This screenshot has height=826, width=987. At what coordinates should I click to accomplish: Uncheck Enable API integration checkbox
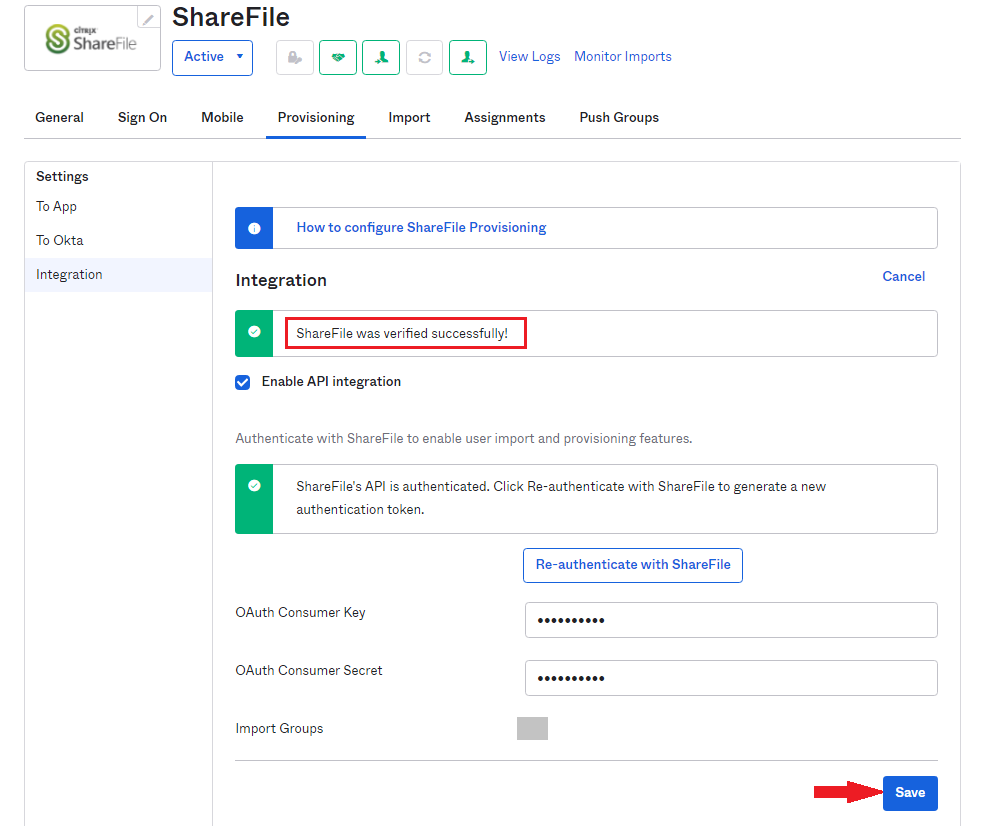(x=243, y=382)
